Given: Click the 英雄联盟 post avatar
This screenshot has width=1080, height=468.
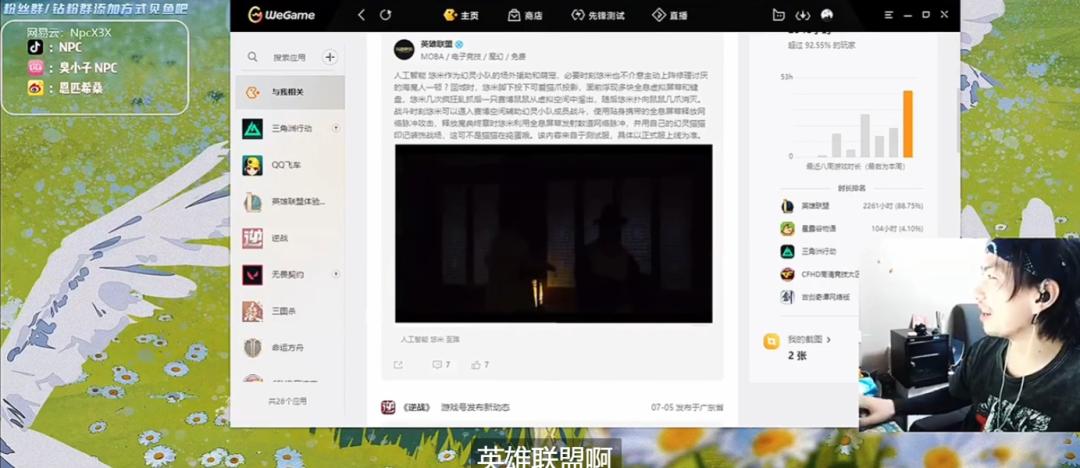Looking at the screenshot, I should click(x=404, y=50).
